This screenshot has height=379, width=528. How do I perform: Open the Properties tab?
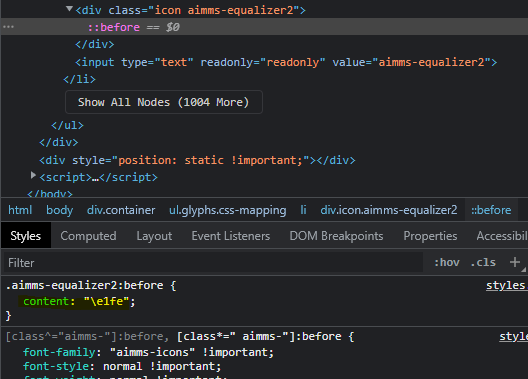tap(430, 236)
